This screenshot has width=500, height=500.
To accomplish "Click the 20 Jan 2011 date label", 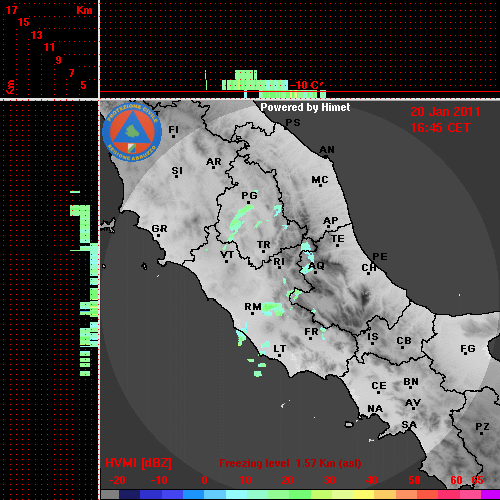I will [x=445, y=112].
